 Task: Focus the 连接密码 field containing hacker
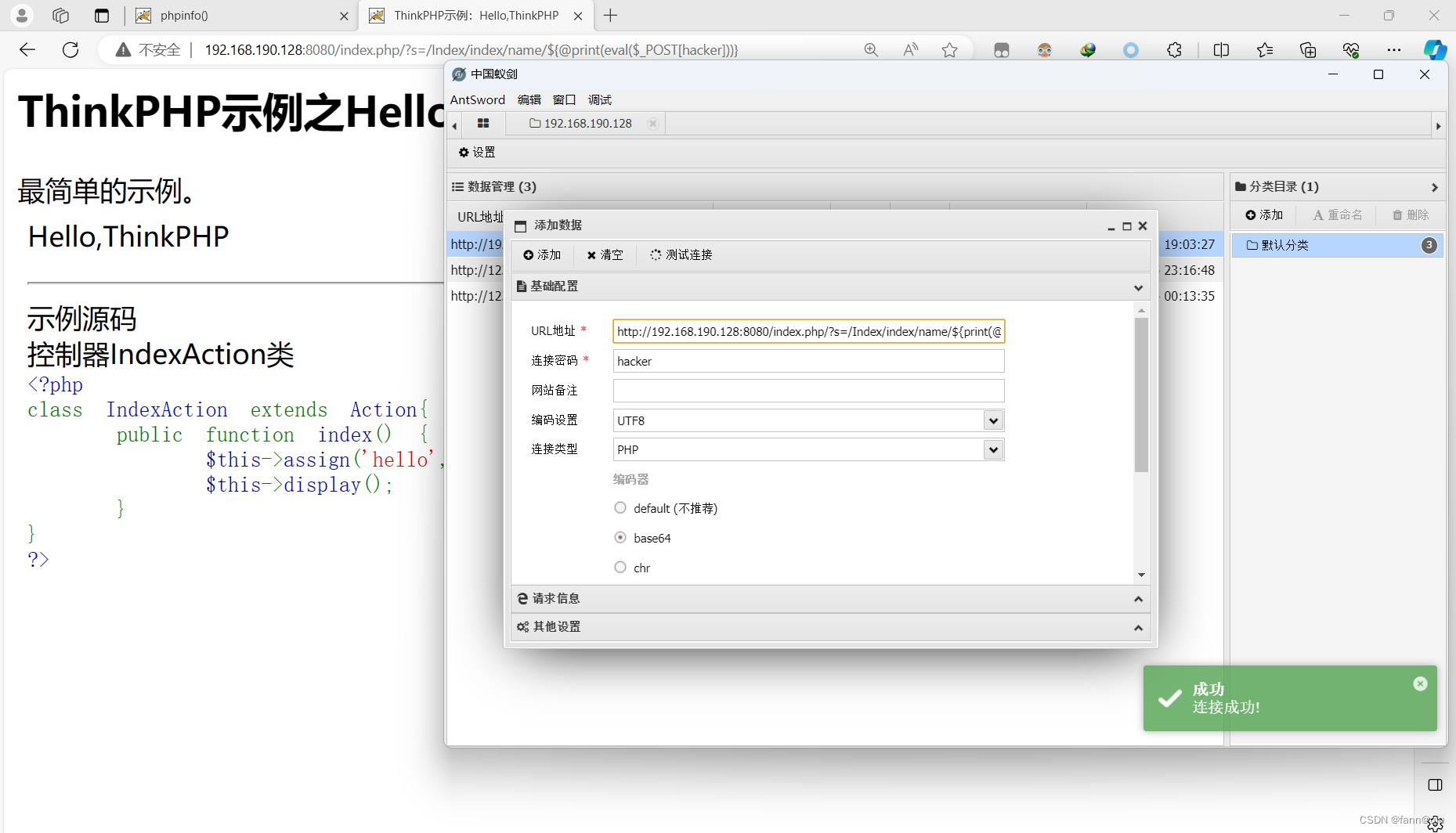click(x=808, y=362)
